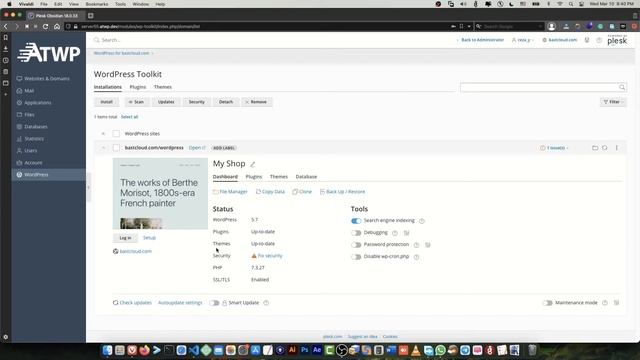
Task: Click folder icon in bastcloud.com/wordpress row
Action: point(595,148)
